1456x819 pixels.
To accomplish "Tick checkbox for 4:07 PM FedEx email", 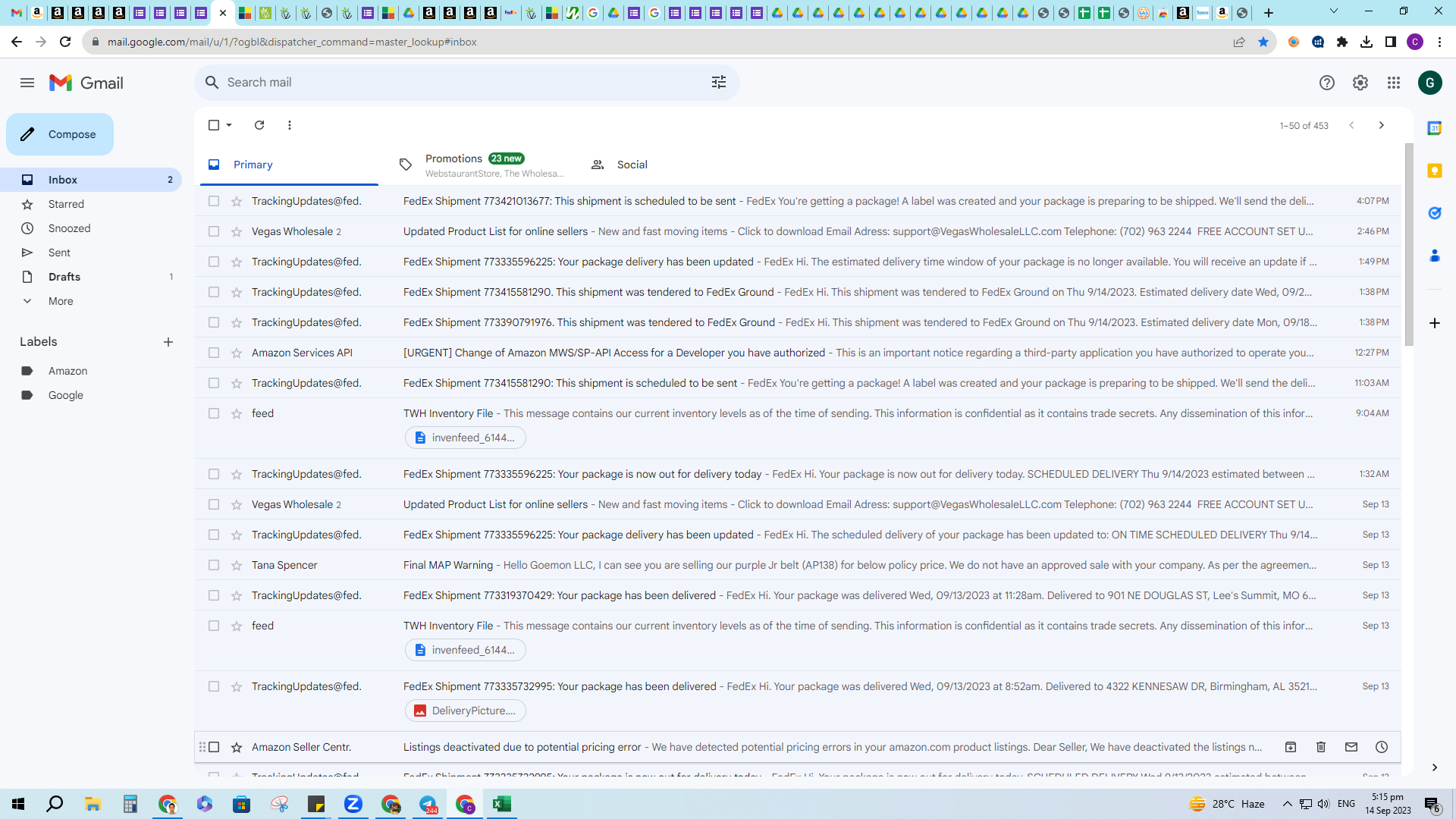I will tap(214, 201).
